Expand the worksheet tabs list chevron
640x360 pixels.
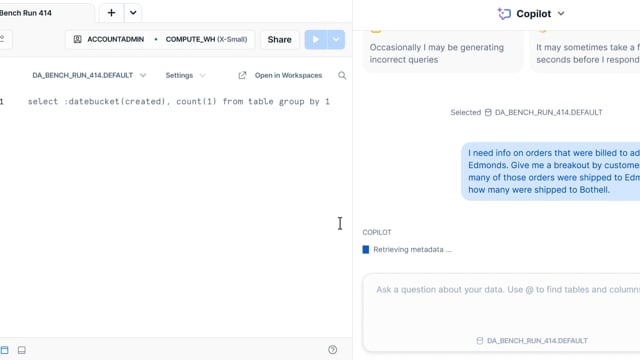pos(133,13)
